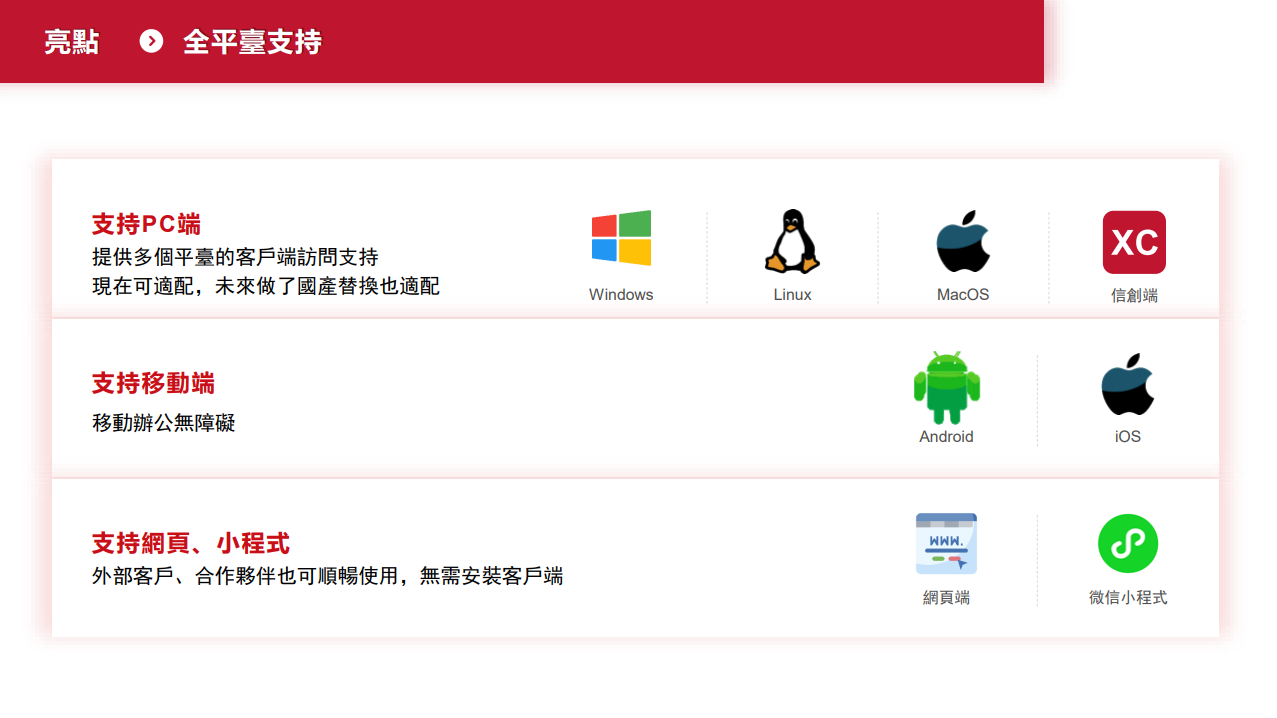Screen dimensions: 1277x718
Task: Click the 網頁端 label text
Action: (x=946, y=598)
